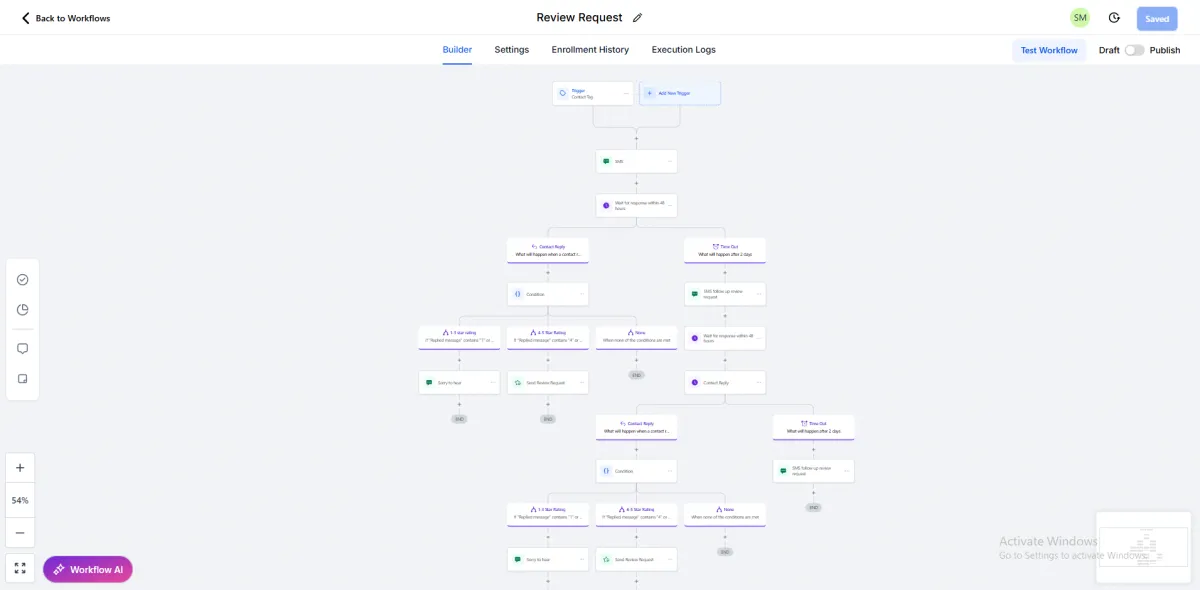Viewport: 1200px width, 590px height.
Task: Zoom in with the plus button
Action: click(20, 468)
